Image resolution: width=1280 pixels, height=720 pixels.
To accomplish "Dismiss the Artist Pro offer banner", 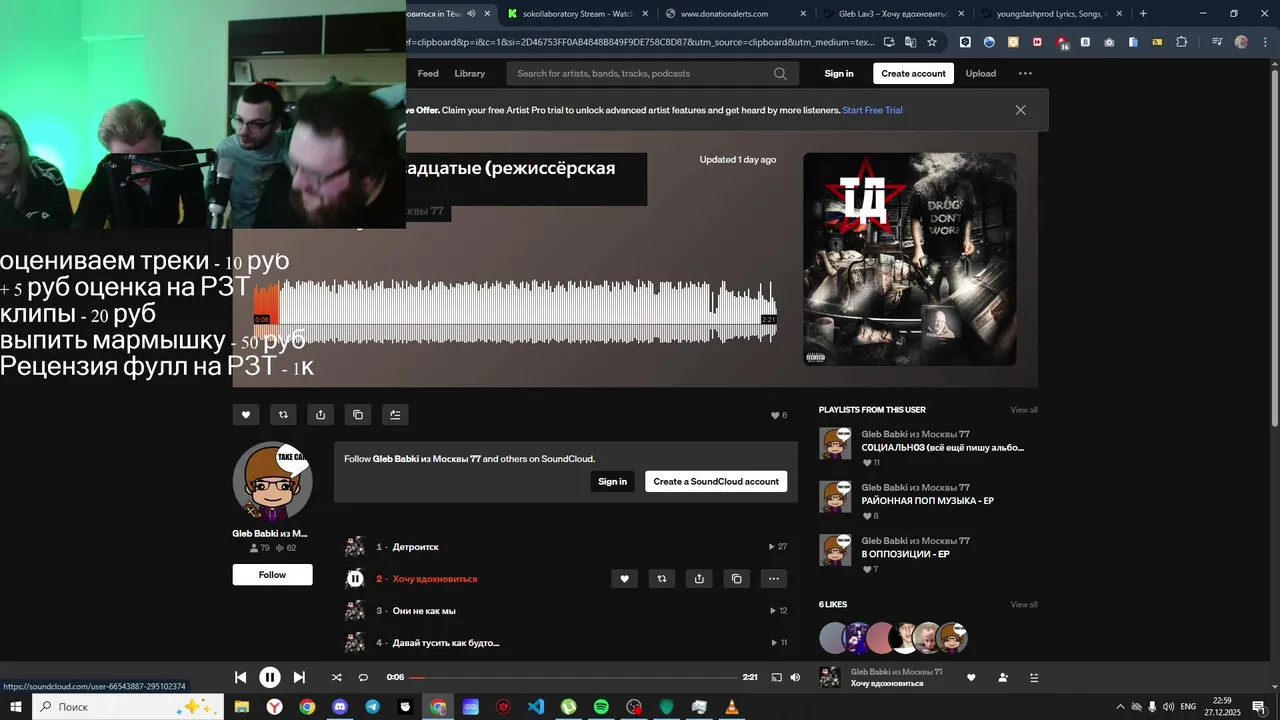I will [1020, 110].
